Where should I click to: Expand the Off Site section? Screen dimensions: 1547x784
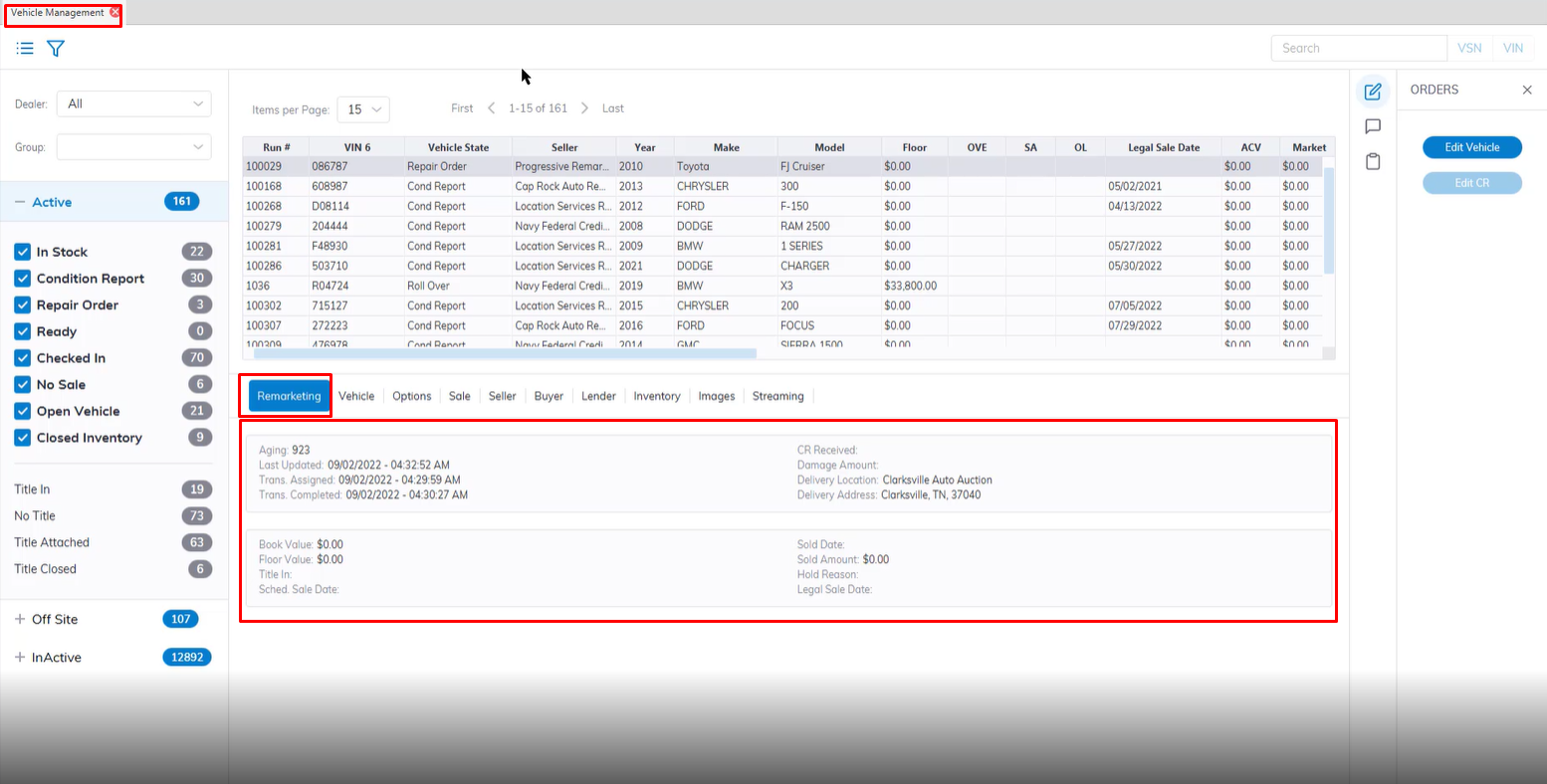(x=20, y=619)
